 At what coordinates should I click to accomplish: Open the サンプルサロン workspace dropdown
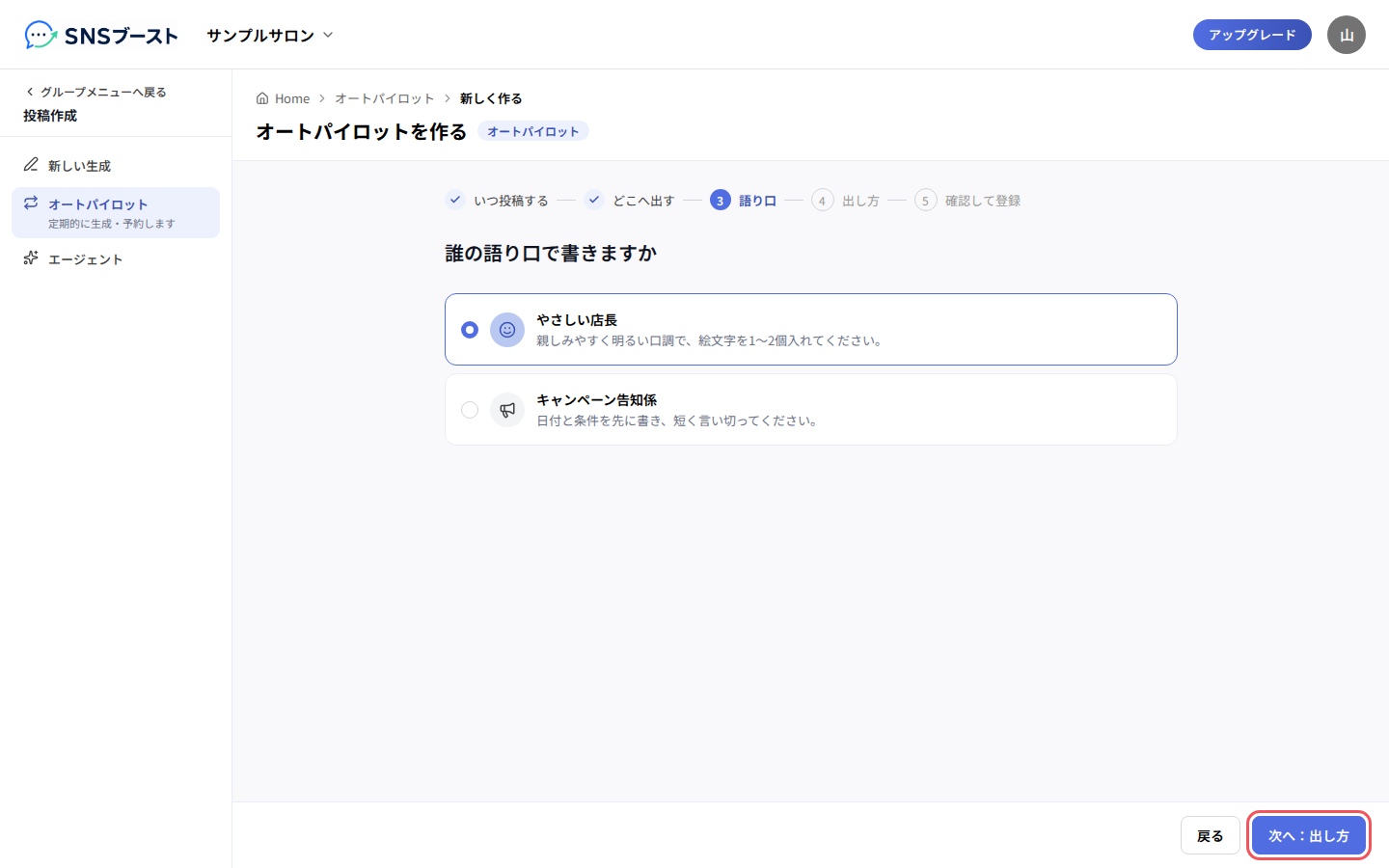[270, 35]
